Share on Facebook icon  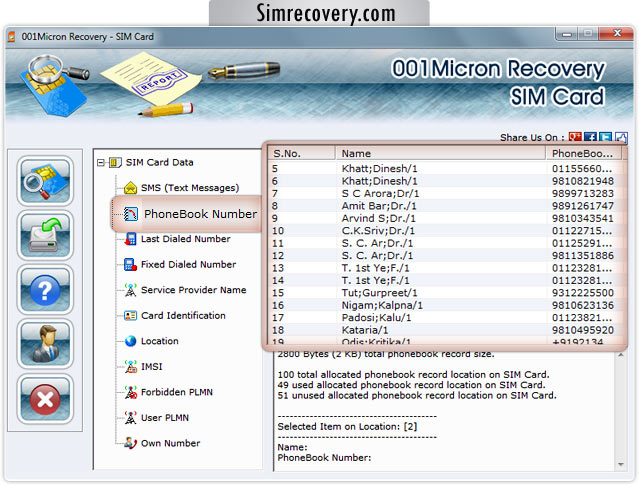[590, 137]
